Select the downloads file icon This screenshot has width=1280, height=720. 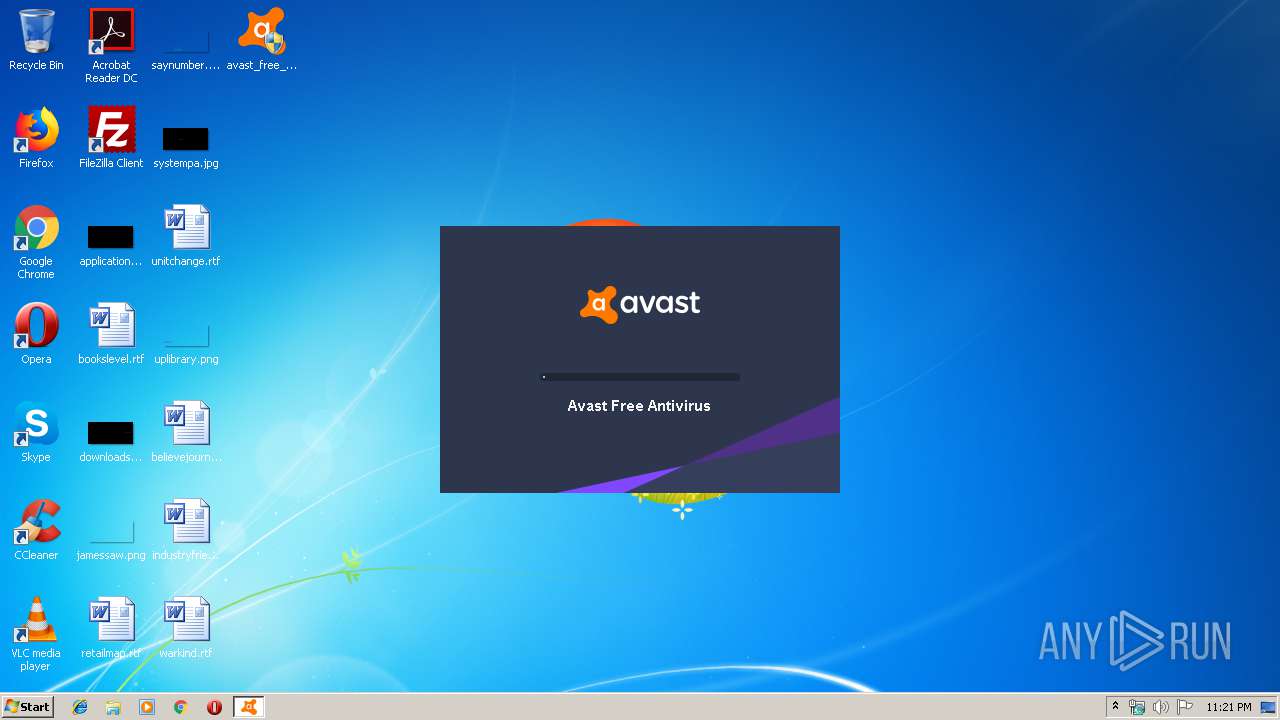[110, 441]
